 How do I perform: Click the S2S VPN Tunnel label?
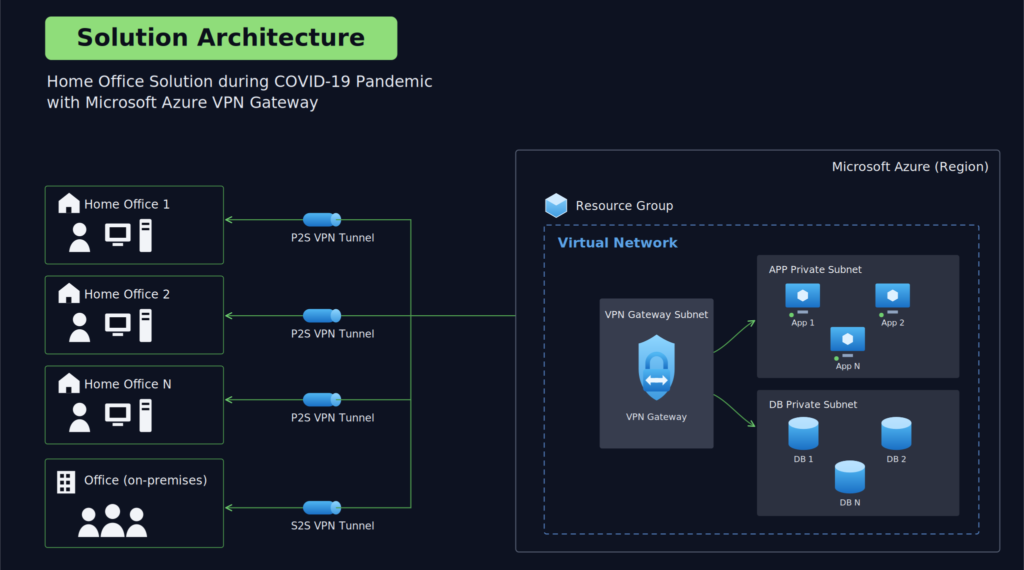(x=332, y=526)
